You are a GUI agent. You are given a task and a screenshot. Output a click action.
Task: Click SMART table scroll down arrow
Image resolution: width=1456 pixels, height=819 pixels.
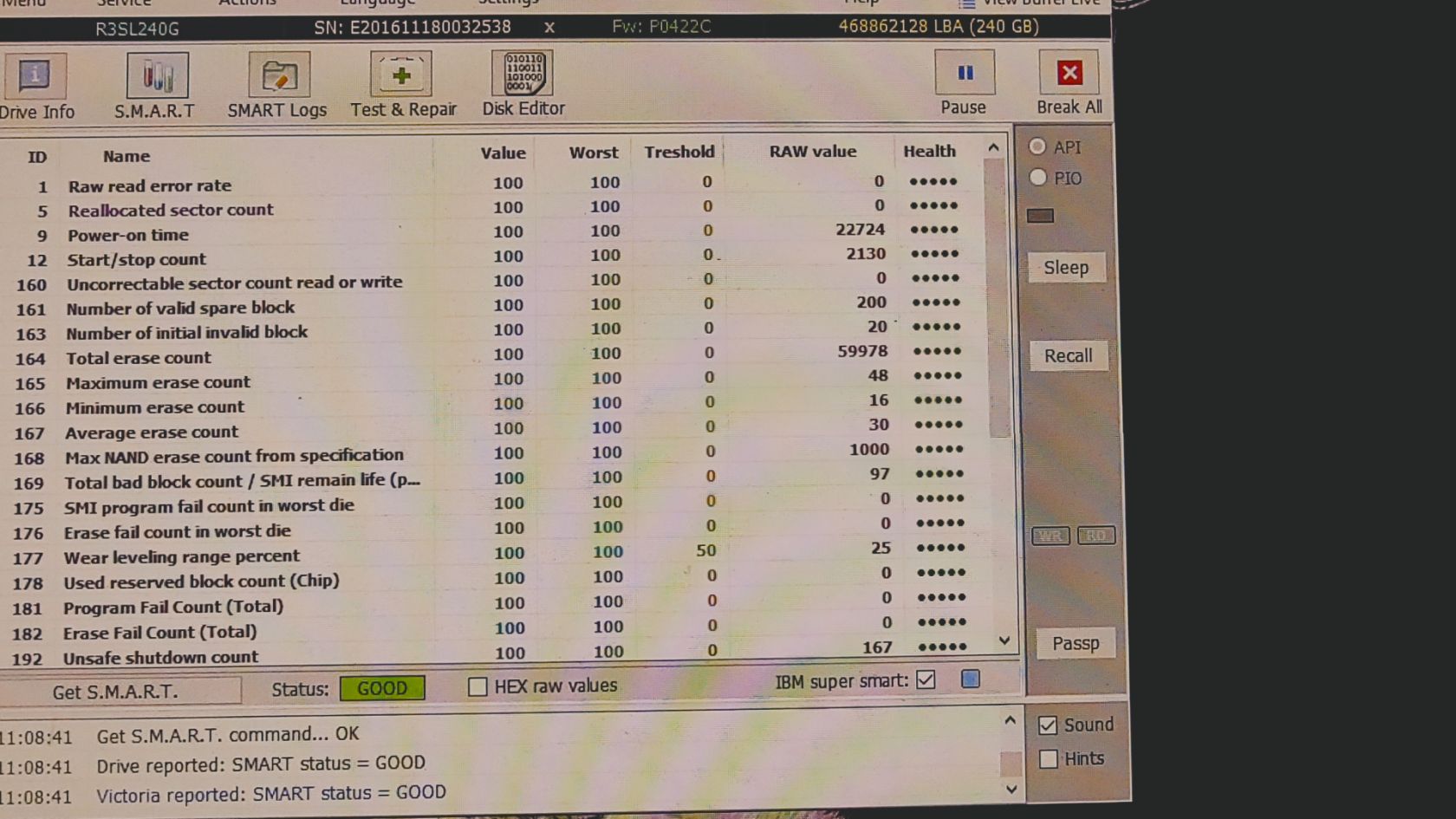click(1004, 641)
